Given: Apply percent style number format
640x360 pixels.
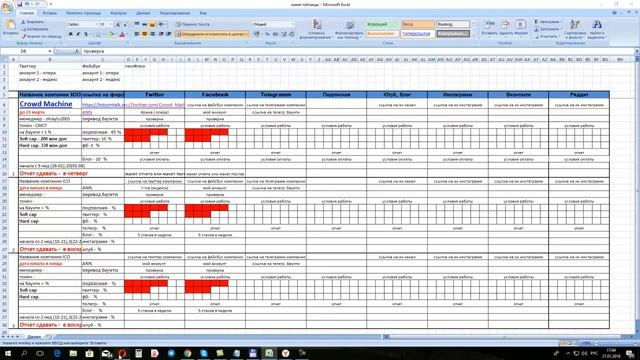Looking at the screenshot, I should [x=267, y=34].
